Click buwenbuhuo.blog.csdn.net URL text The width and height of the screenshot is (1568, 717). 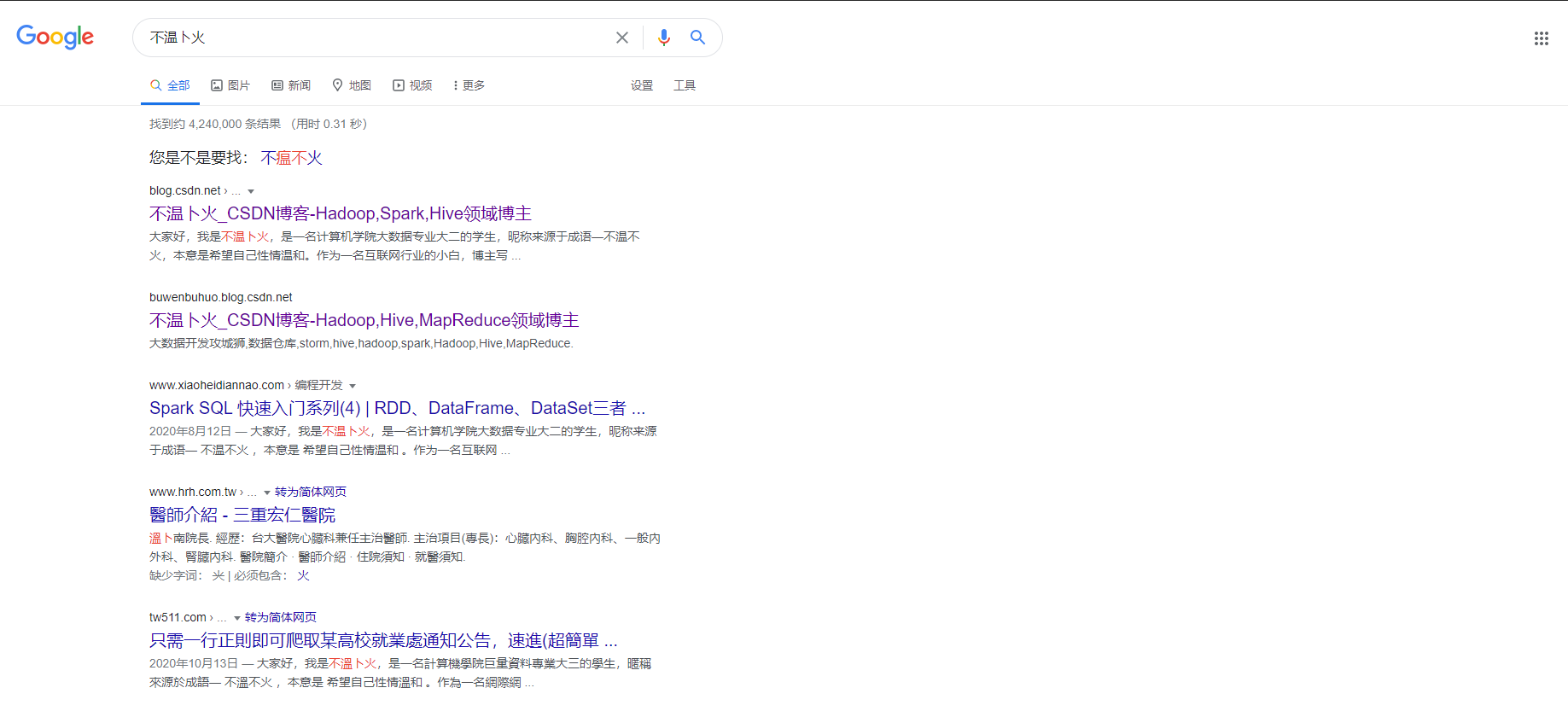click(x=221, y=297)
